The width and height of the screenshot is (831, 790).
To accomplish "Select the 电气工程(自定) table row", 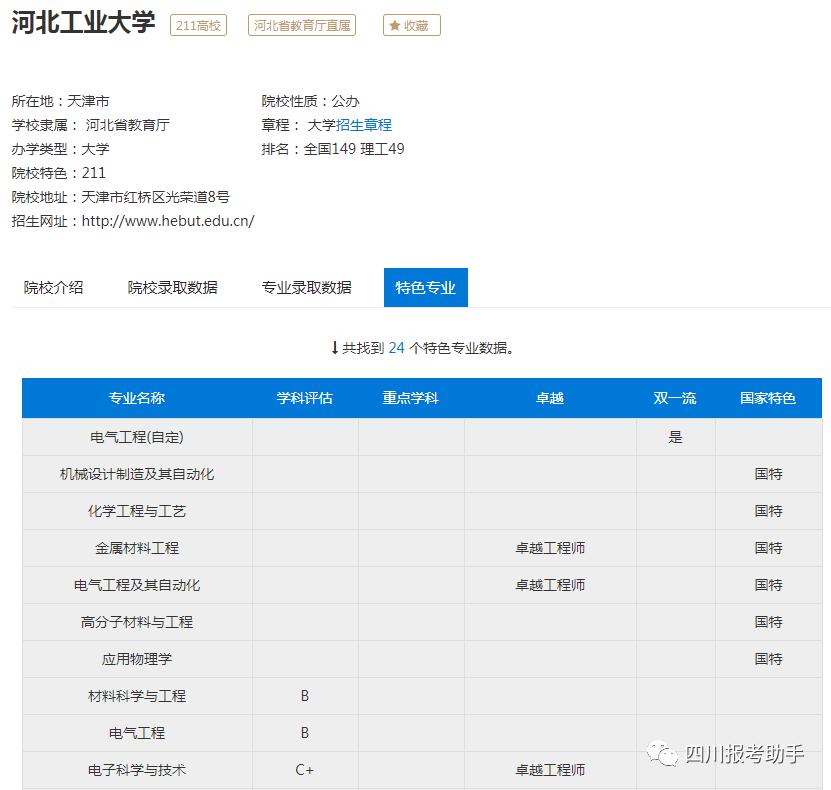I will click(137, 437).
